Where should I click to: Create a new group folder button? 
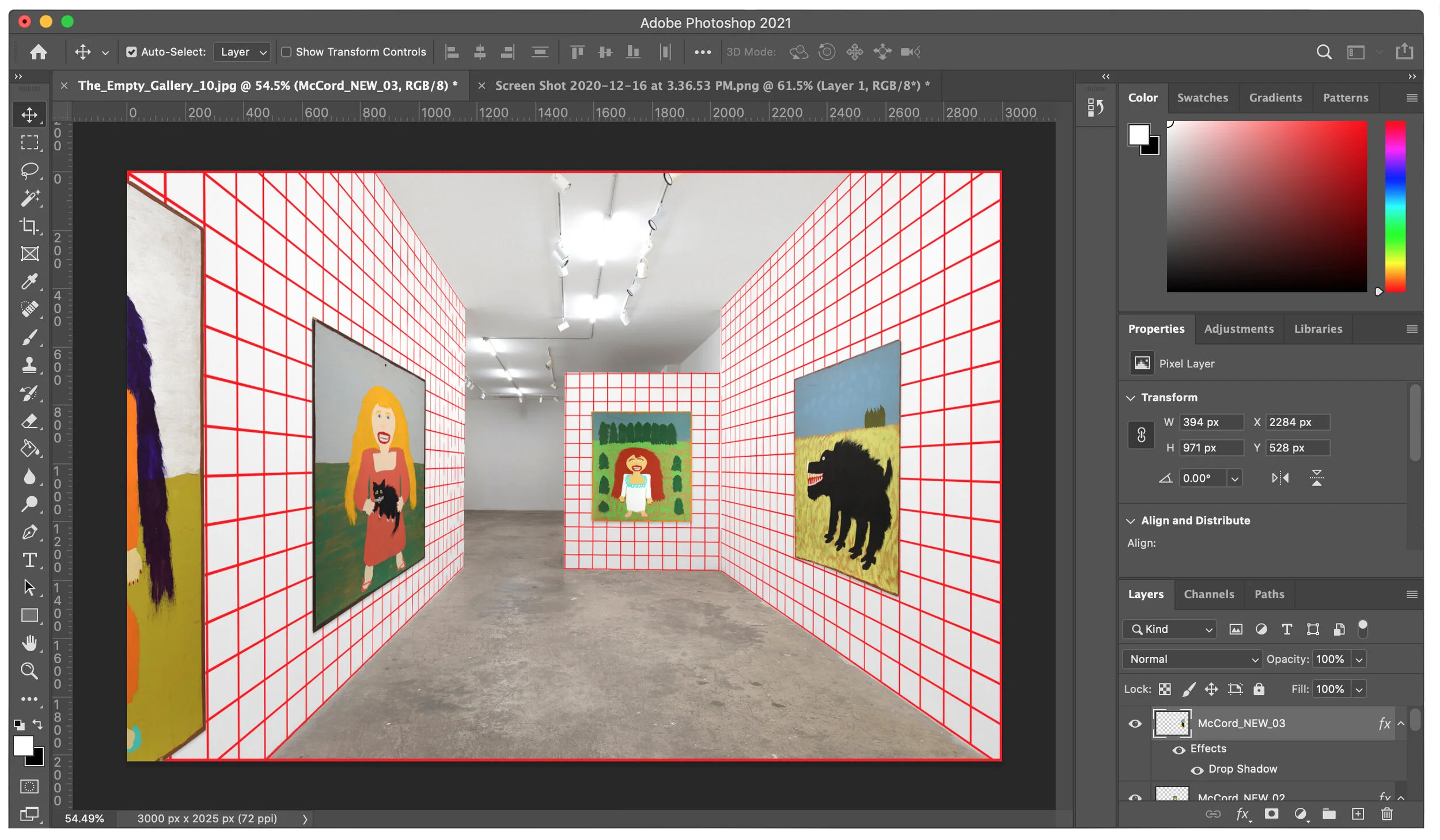pos(1329,814)
